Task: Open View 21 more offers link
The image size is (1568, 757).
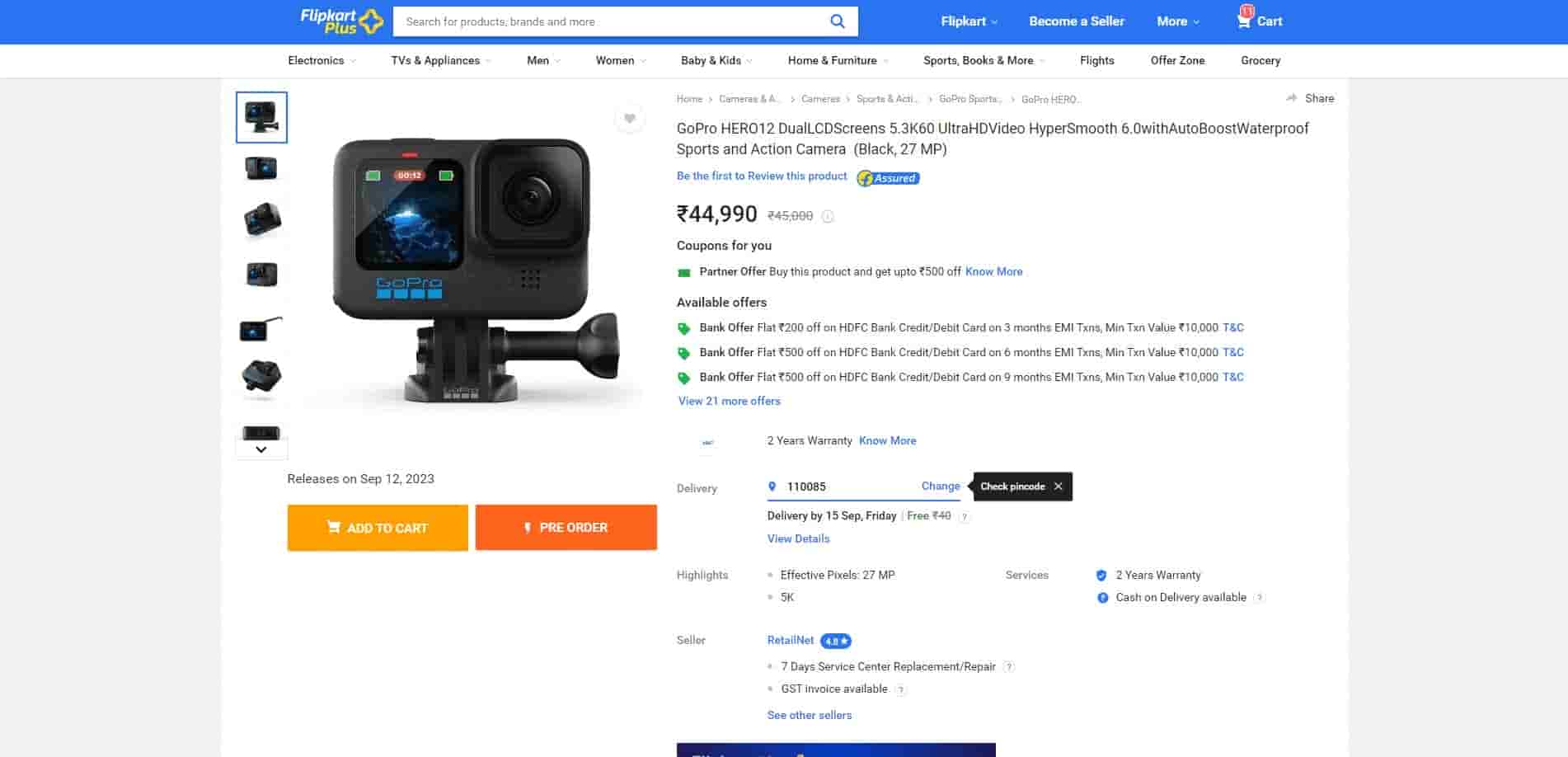Action: [x=729, y=401]
